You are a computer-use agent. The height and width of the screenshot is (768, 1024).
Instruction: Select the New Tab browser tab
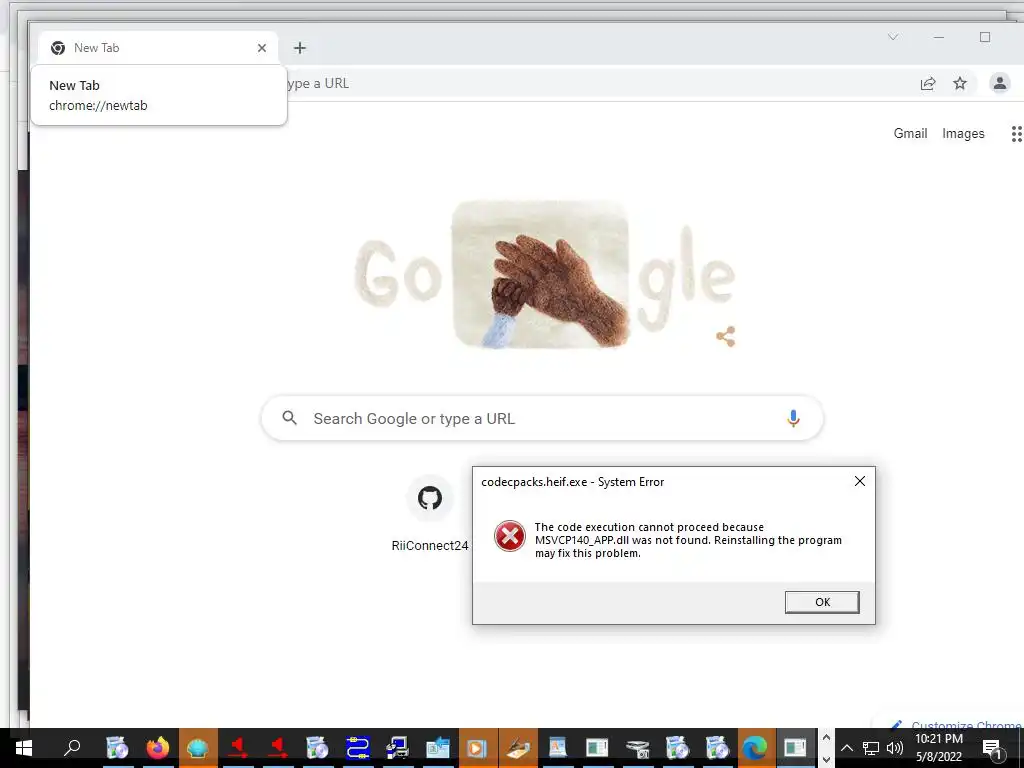tap(158, 48)
